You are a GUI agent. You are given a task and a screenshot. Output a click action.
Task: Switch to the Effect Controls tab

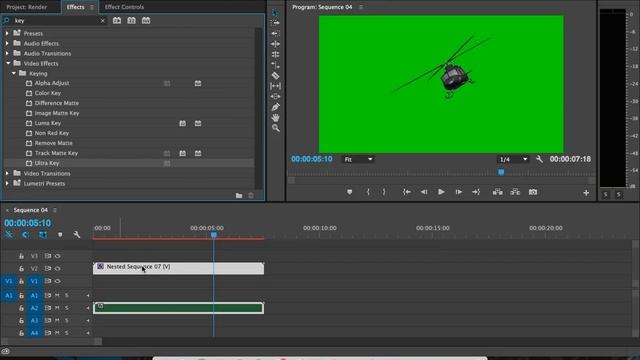(x=124, y=7)
